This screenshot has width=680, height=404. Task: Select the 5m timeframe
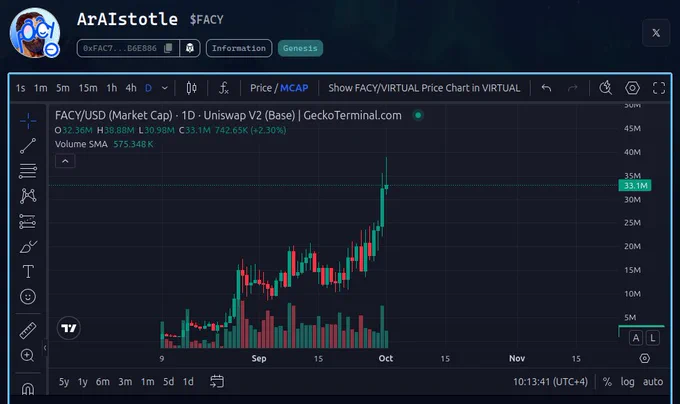tap(62, 88)
